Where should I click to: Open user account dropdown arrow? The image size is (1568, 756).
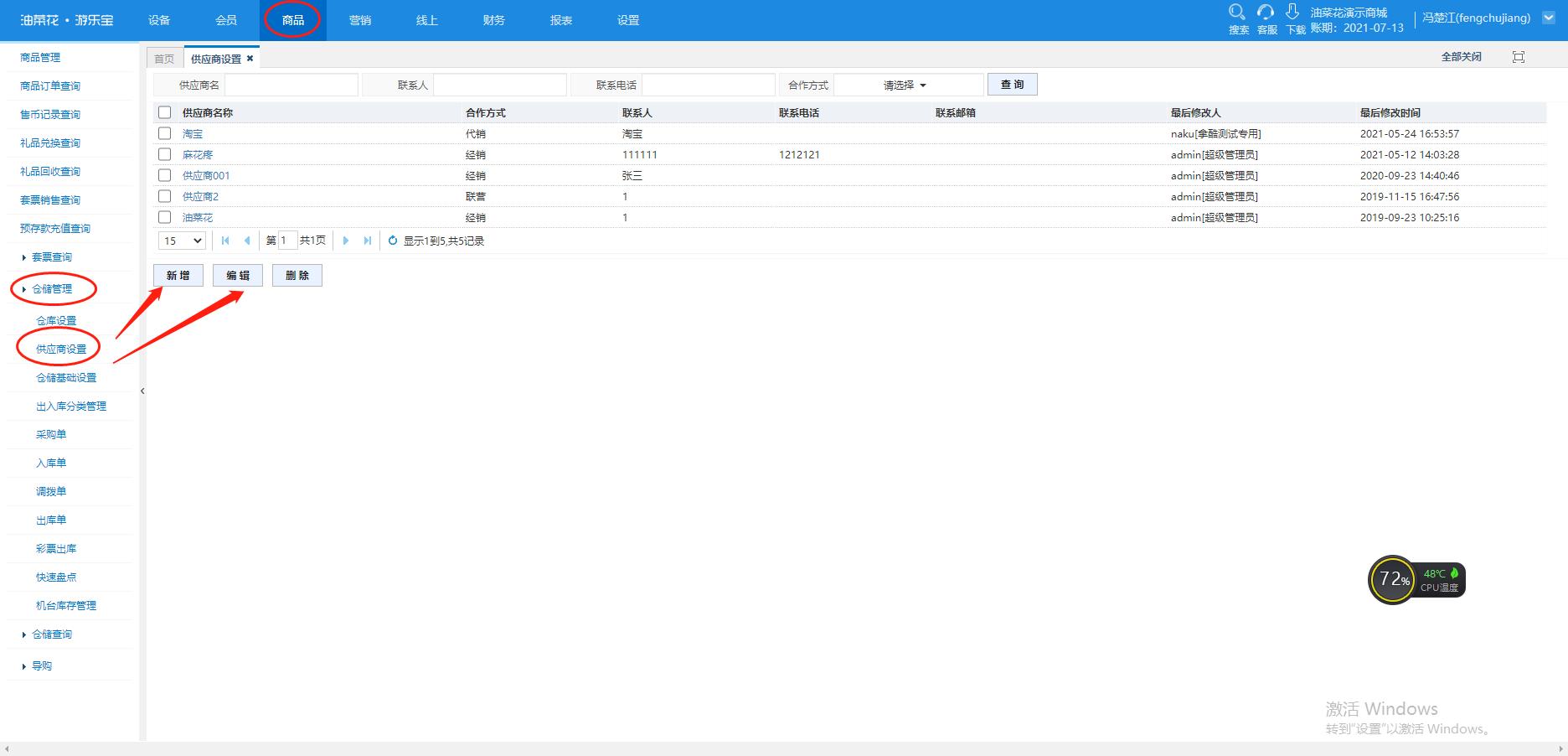[x=1548, y=18]
